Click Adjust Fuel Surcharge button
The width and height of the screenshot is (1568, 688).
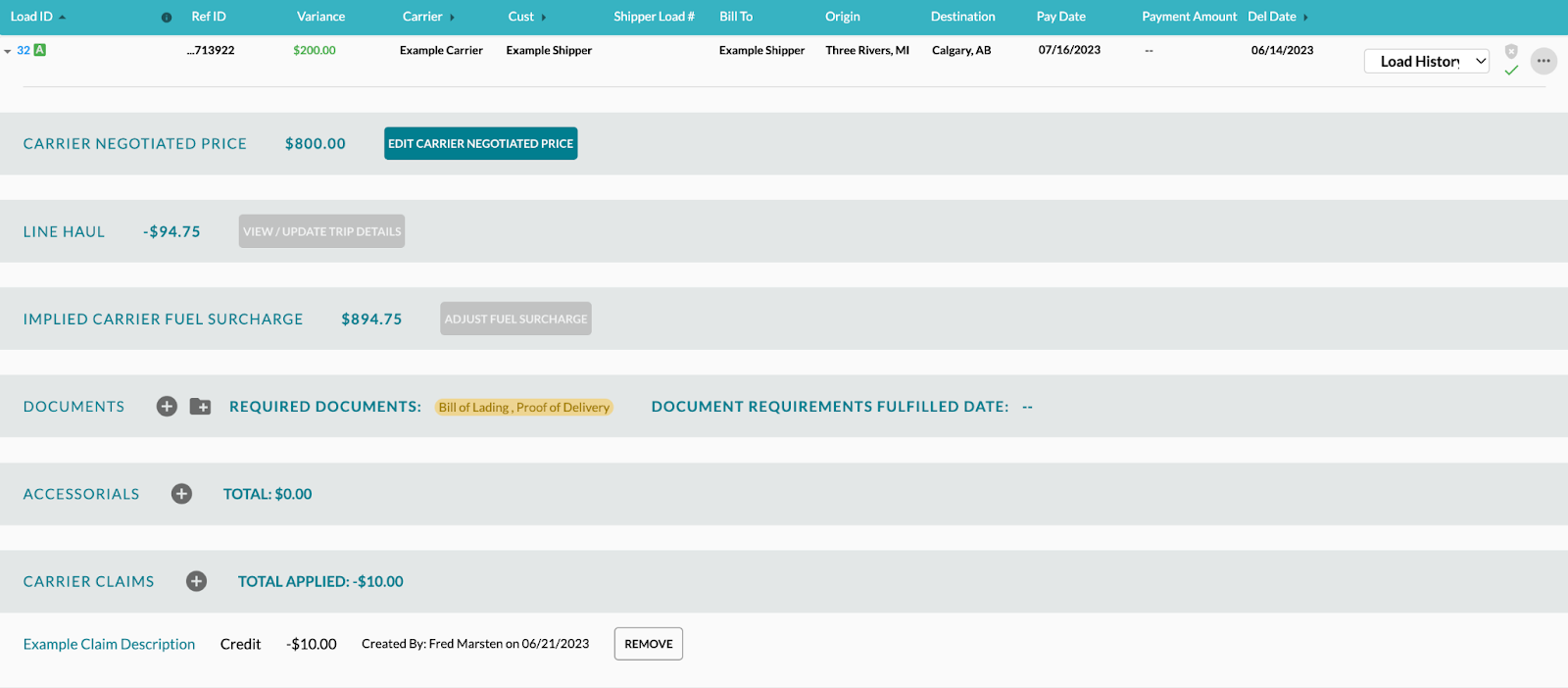tap(515, 319)
